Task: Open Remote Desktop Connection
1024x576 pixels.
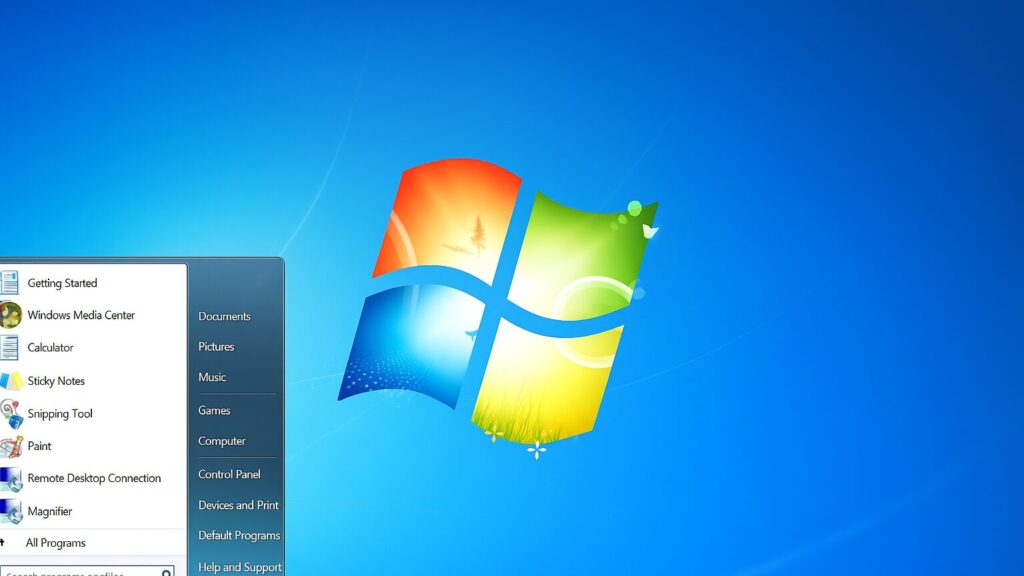Action: [94, 478]
